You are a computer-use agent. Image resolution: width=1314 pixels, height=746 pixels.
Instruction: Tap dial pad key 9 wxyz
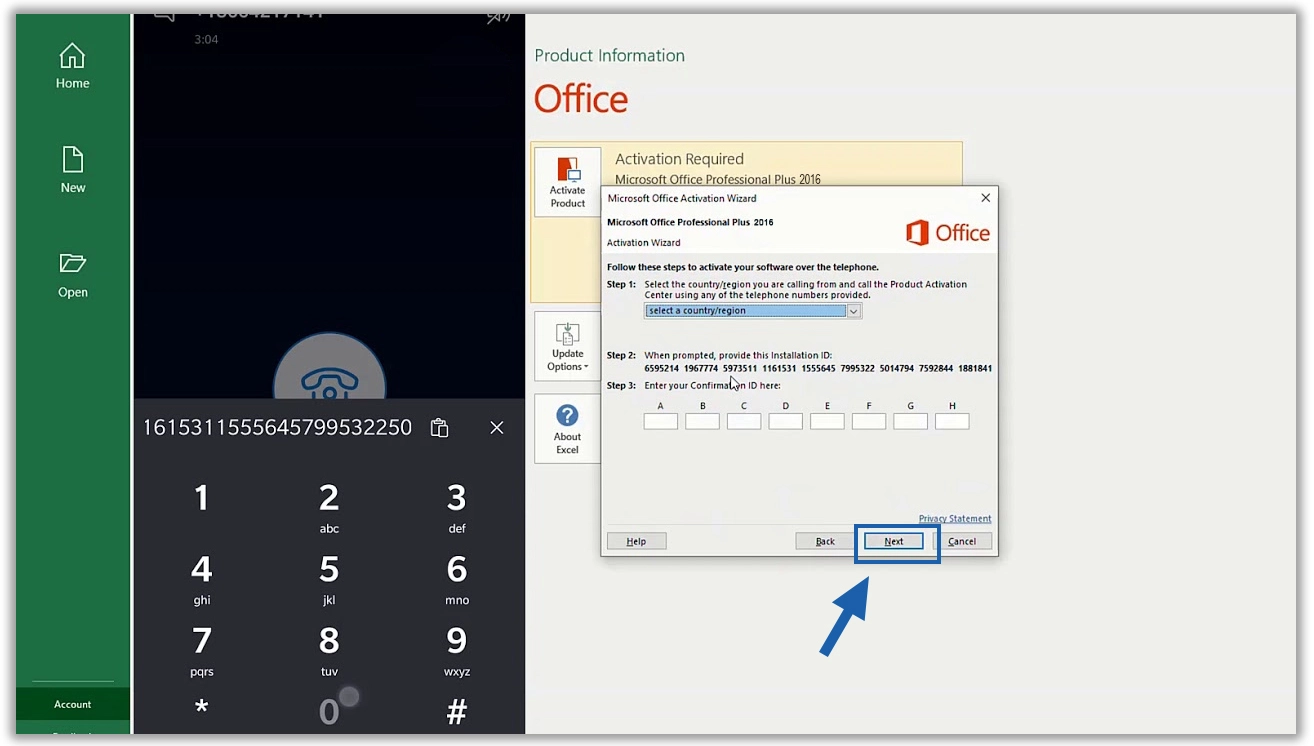[456, 651]
